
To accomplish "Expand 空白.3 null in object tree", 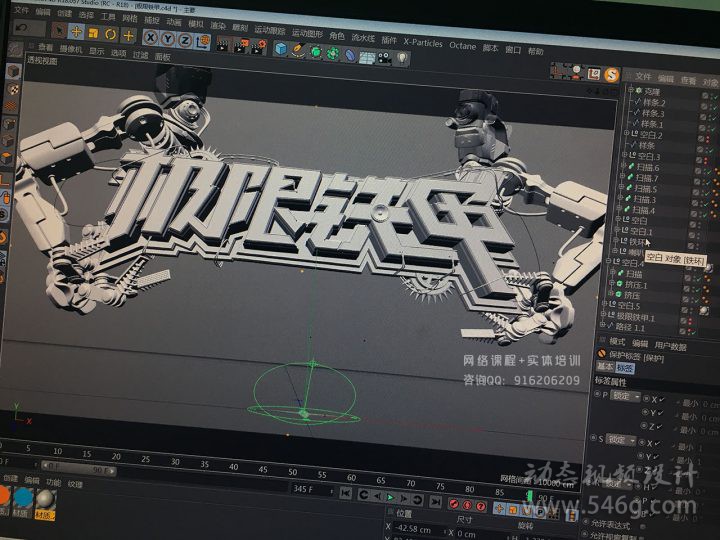I will coord(624,155).
